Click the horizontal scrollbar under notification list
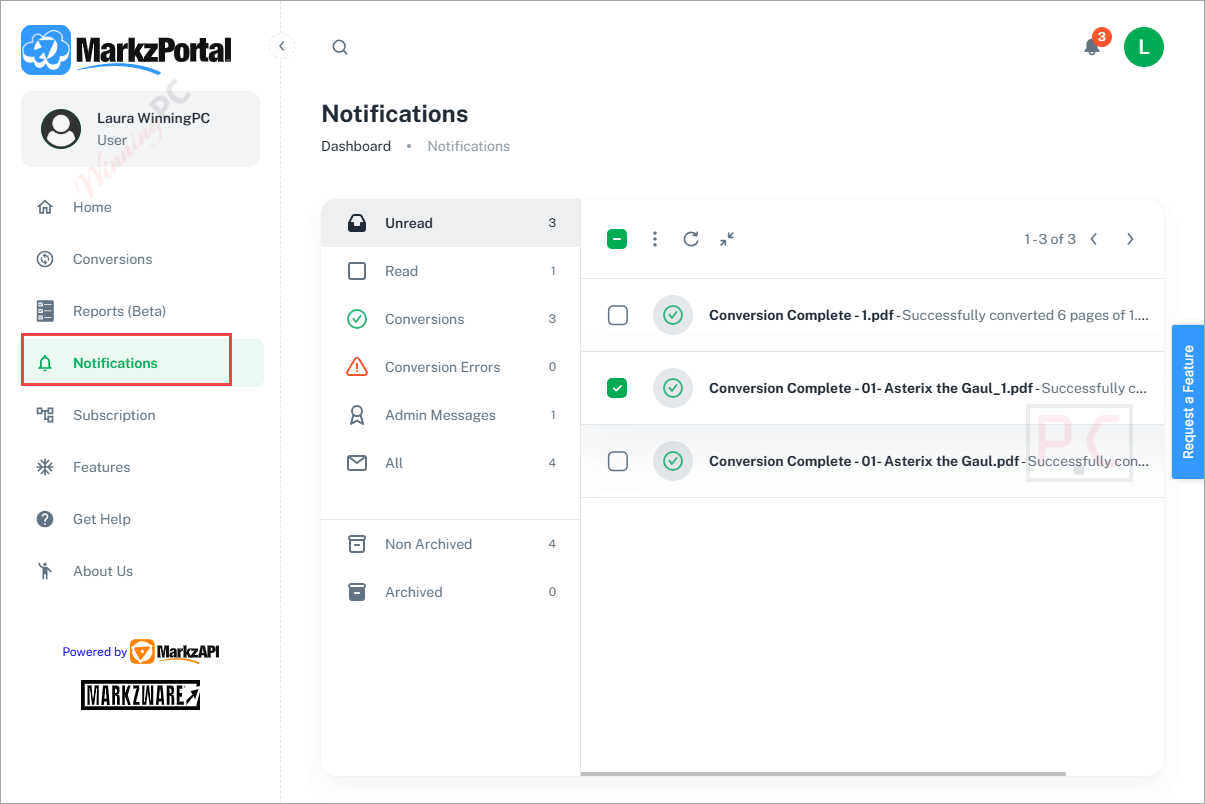This screenshot has height=804, width=1205. click(823, 773)
